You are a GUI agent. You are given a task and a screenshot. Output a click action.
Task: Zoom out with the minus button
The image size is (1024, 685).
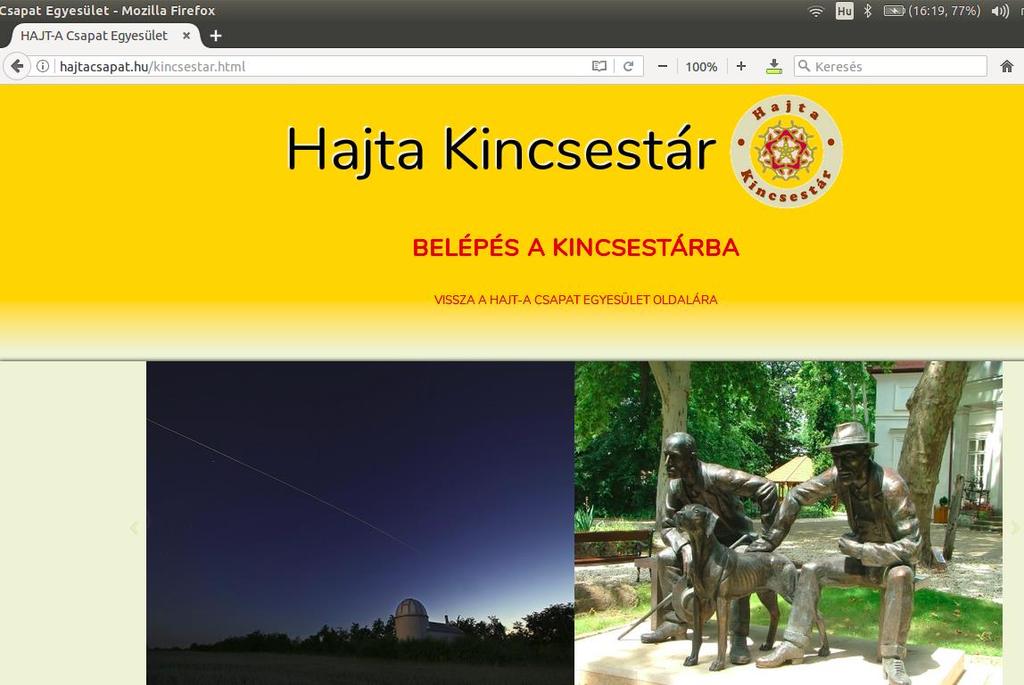pyautogui.click(x=662, y=66)
